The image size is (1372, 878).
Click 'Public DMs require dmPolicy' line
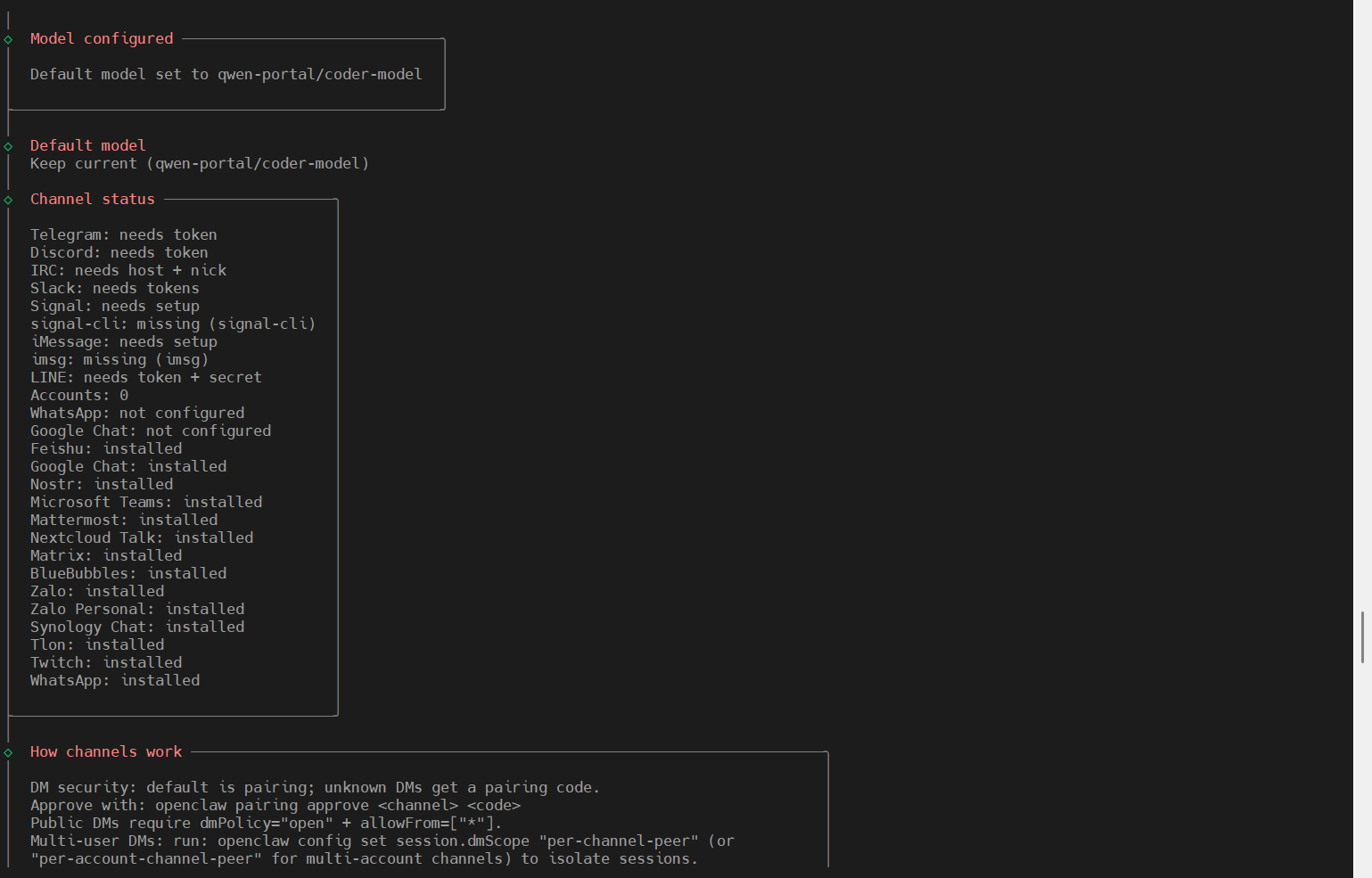(267, 823)
